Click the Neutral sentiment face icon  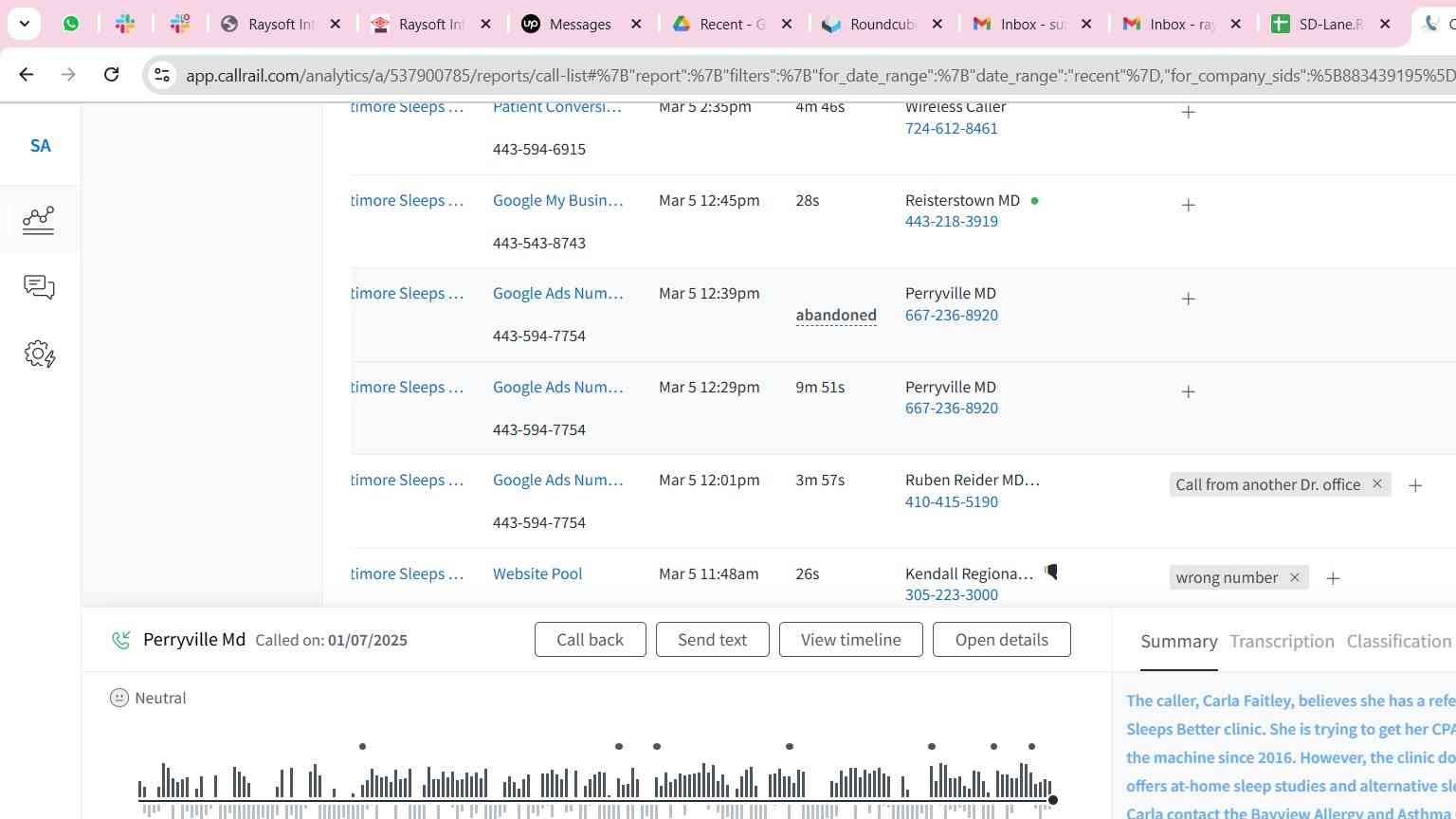click(x=119, y=698)
